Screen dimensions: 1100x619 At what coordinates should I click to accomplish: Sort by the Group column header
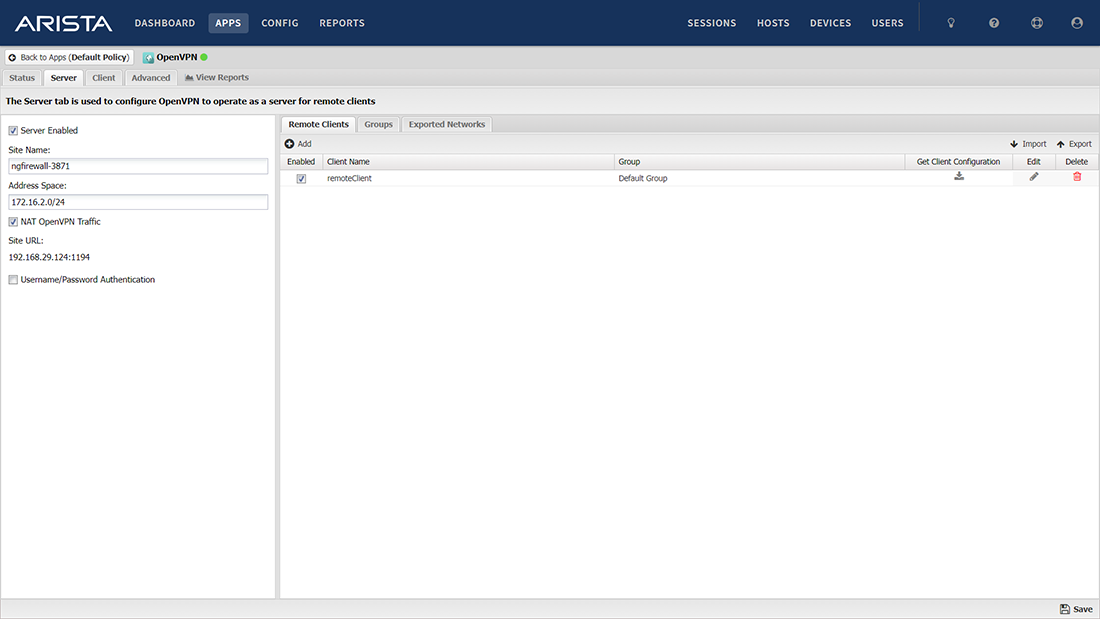[760, 162]
